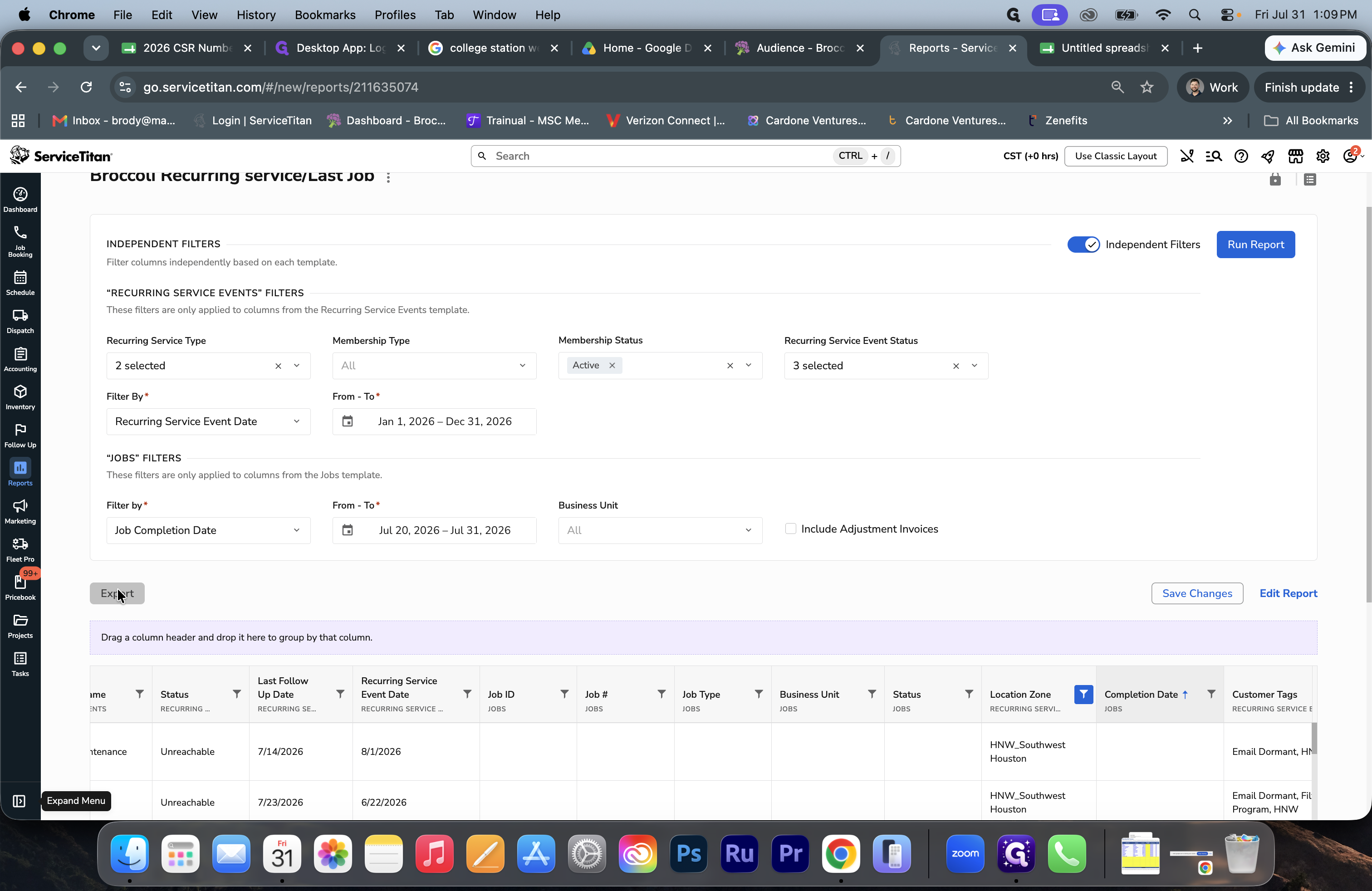This screenshot has height=891, width=1372.
Task: Switch to Home - Google Drive tab
Action: click(646, 48)
